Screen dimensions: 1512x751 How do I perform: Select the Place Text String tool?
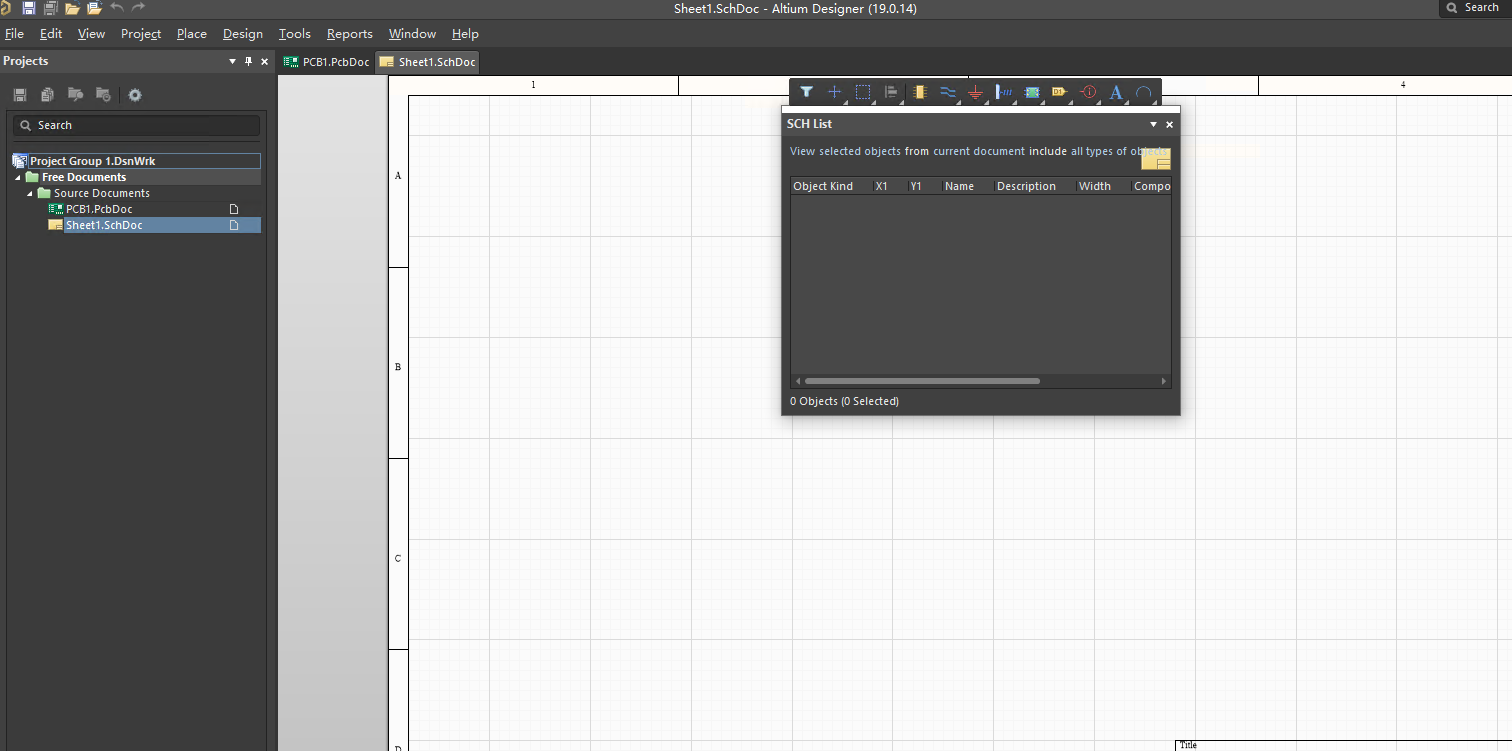[1116, 92]
